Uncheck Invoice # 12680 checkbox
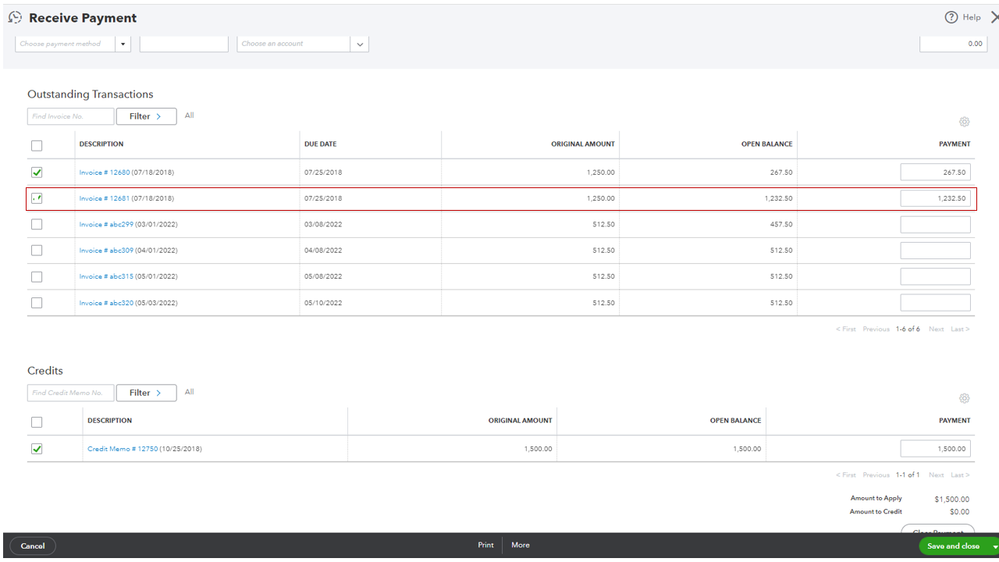999x562 pixels. click(x=37, y=173)
